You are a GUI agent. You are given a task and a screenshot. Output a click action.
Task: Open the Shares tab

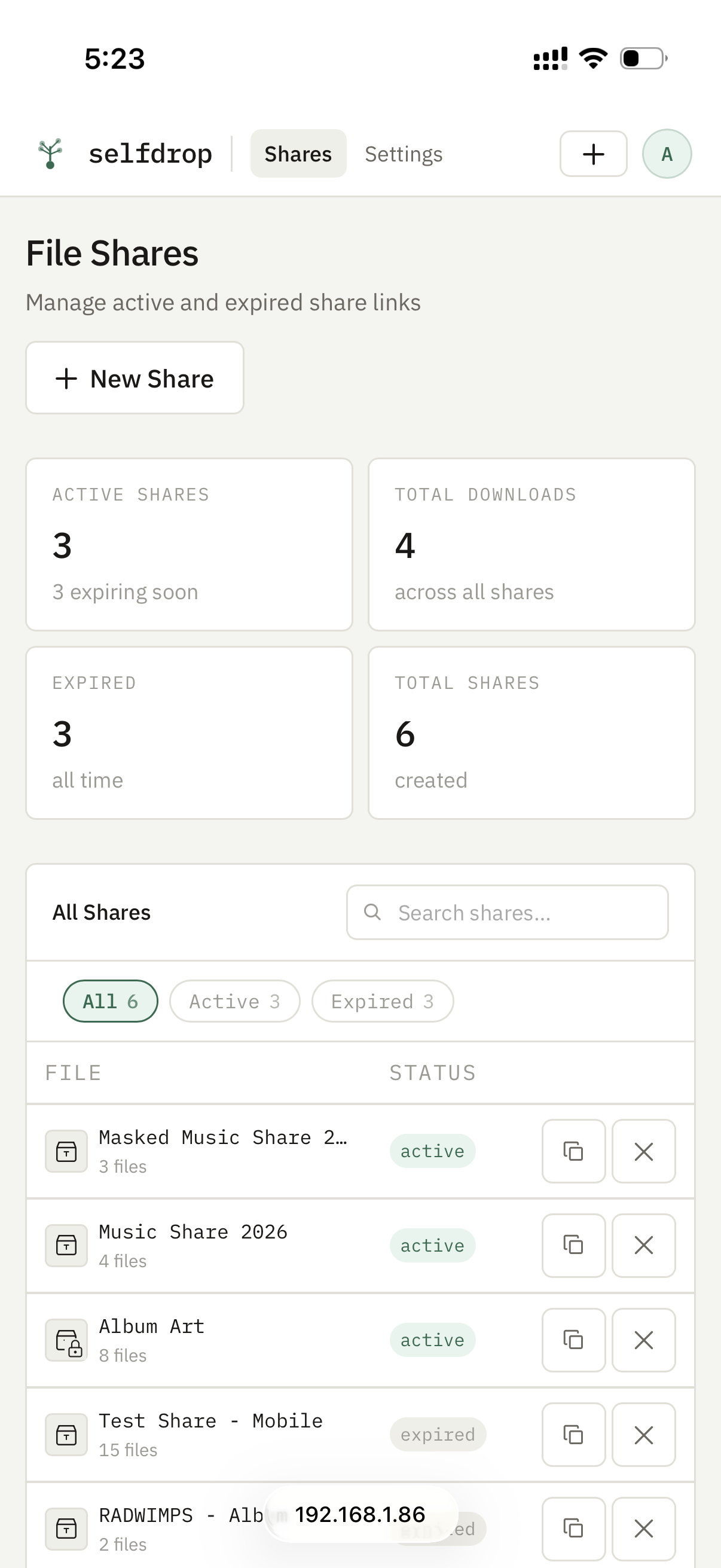(x=298, y=154)
